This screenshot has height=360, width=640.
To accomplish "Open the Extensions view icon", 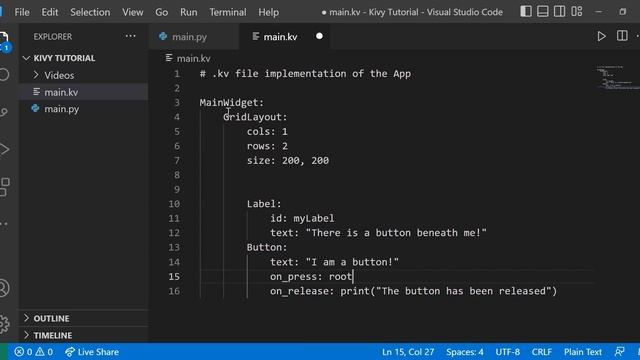I will pyautogui.click(x=4, y=187).
